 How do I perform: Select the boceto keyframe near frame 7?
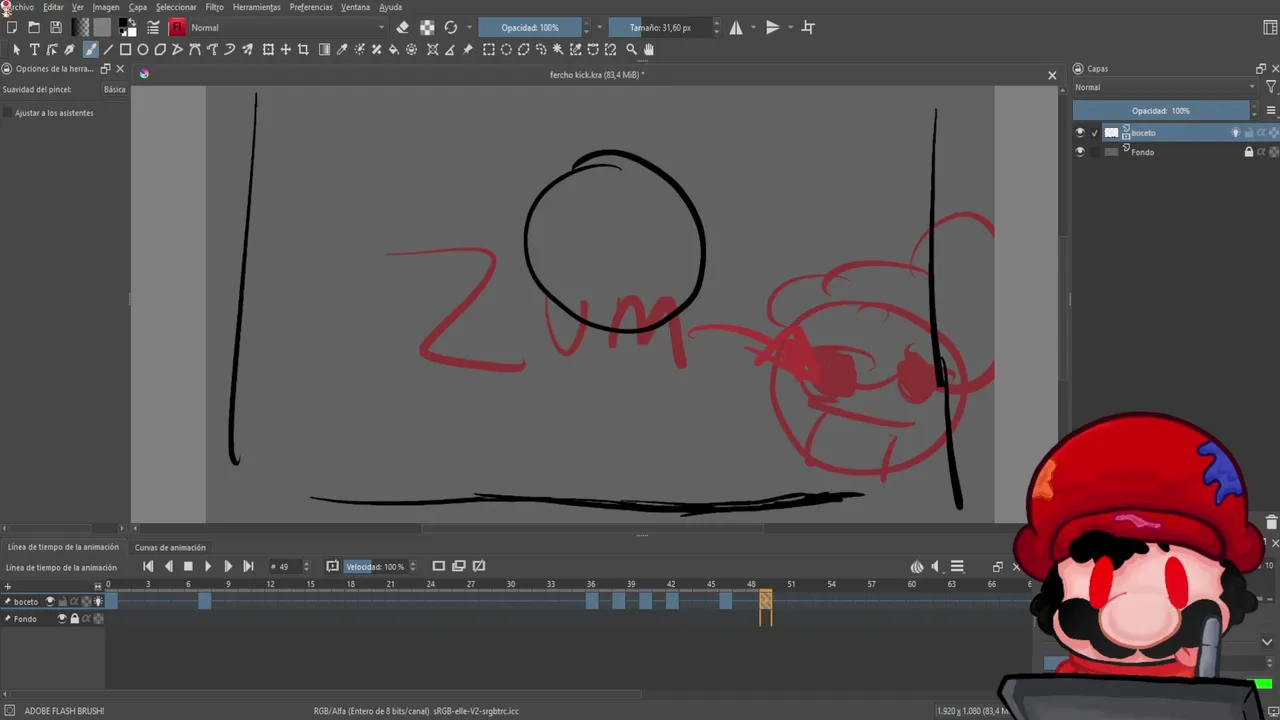[205, 601]
